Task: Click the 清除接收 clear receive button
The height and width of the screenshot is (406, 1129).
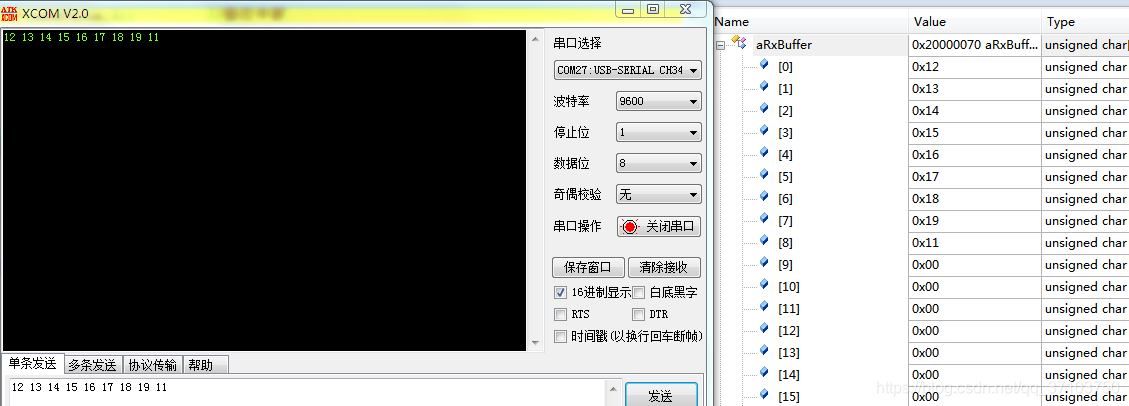Action: (x=664, y=267)
